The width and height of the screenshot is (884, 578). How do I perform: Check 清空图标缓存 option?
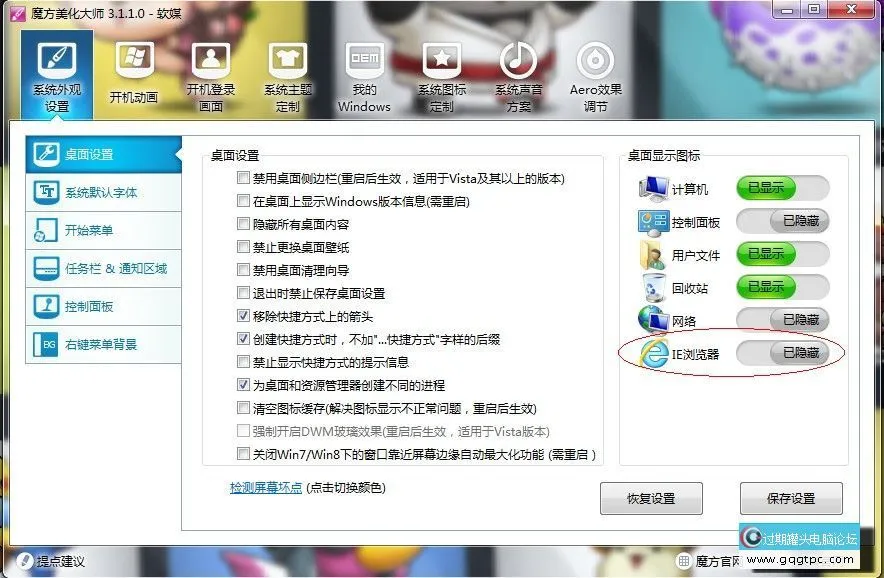[x=243, y=408]
